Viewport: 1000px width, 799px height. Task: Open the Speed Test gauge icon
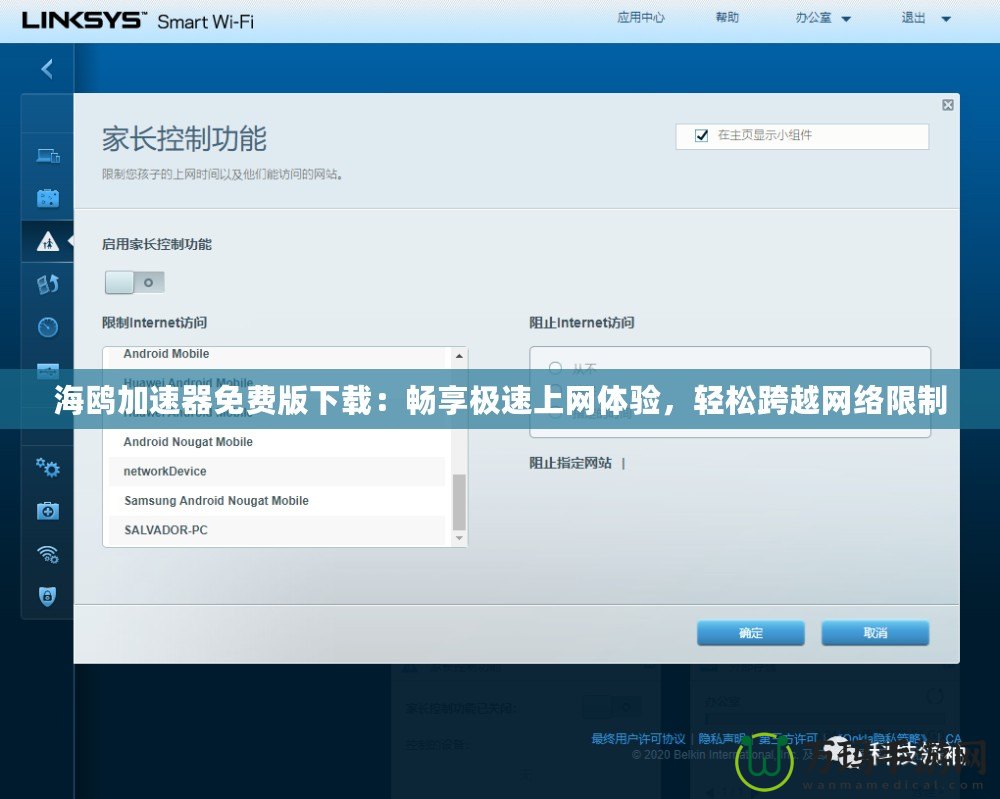[48, 327]
